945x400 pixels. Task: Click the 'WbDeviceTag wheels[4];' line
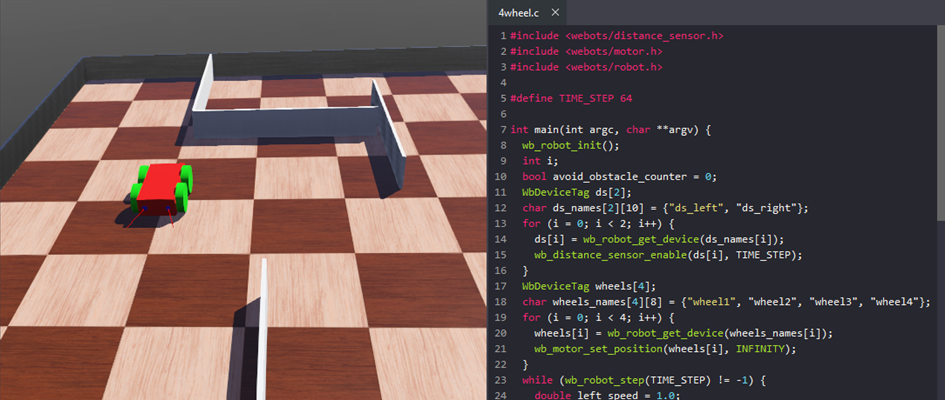click(x=589, y=286)
